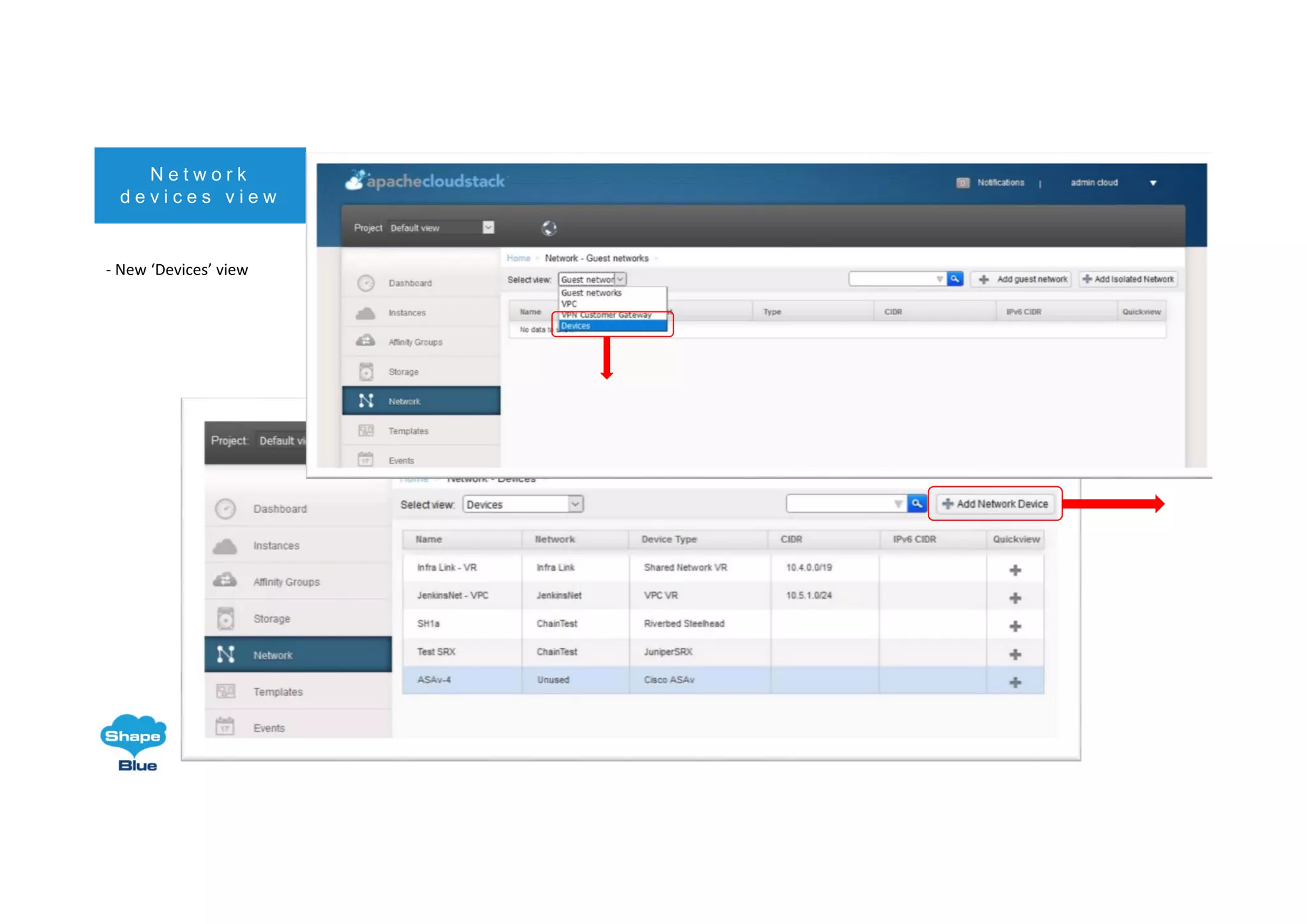Click the Add Network Device button
This screenshot has width=1307, height=924.
point(995,504)
